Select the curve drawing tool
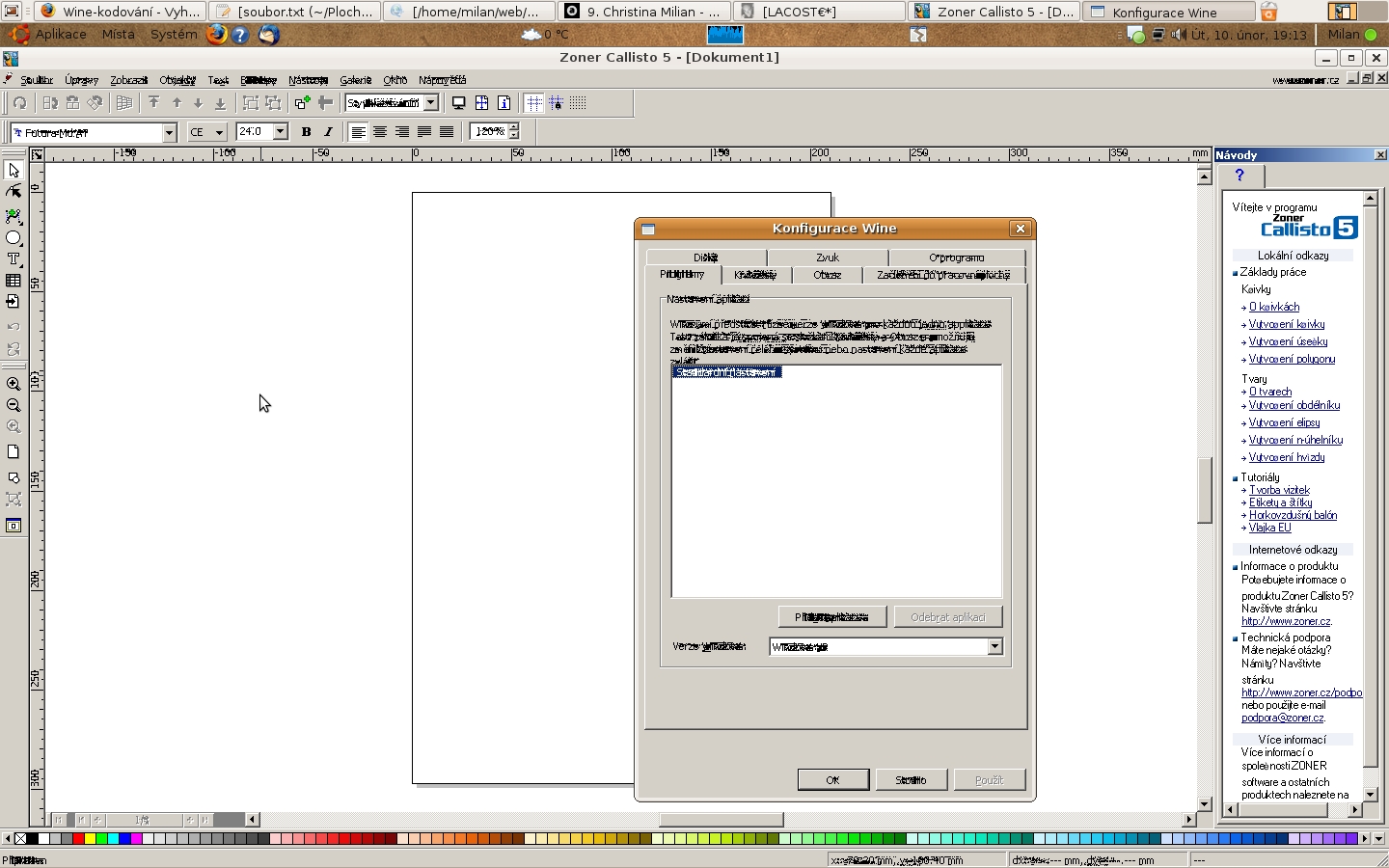1389x868 pixels. pos(14,215)
